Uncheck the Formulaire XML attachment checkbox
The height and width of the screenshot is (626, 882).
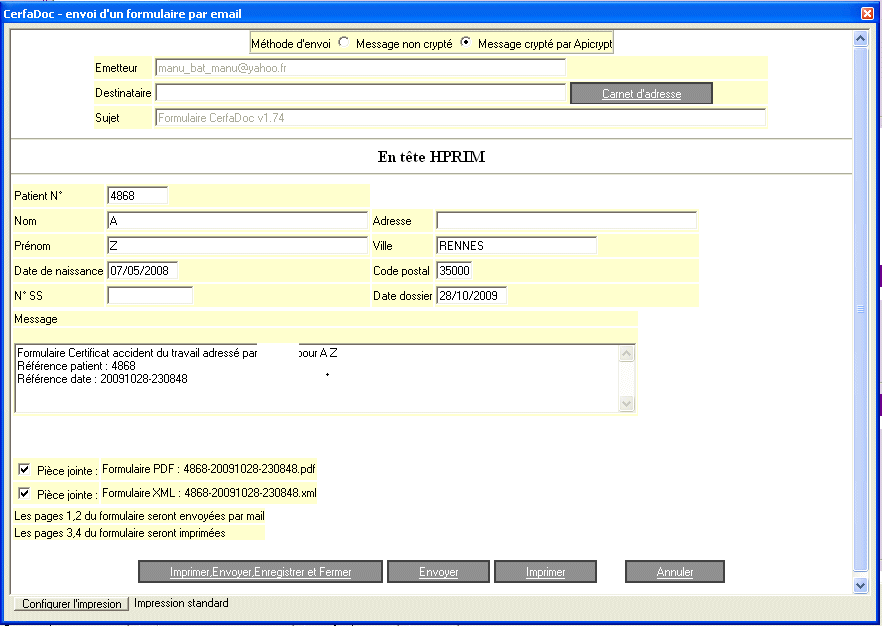point(24,493)
